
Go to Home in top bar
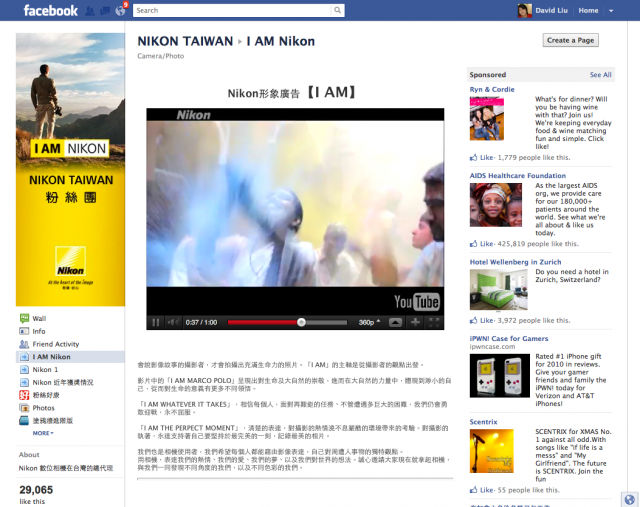coord(588,11)
